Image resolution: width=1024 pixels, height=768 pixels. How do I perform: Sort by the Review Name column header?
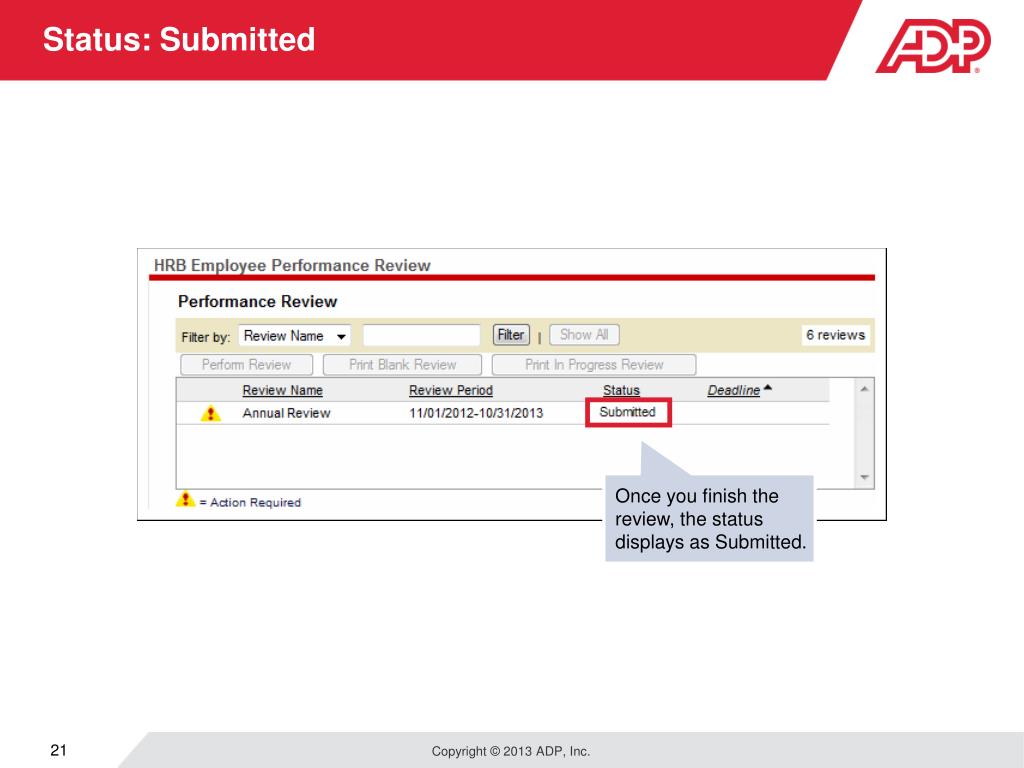click(x=282, y=391)
